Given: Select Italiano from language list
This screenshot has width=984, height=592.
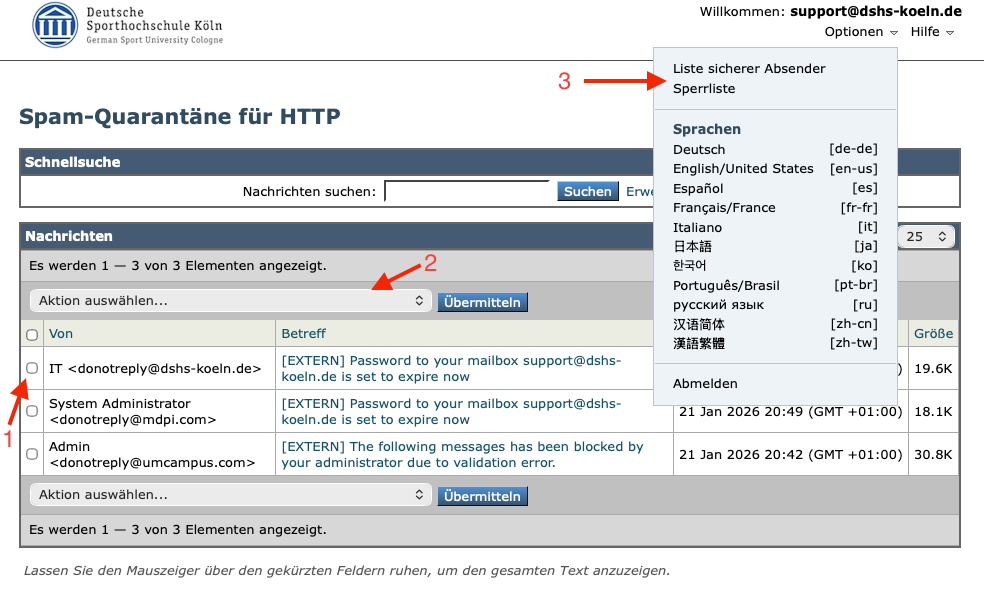Looking at the screenshot, I should coord(697,227).
